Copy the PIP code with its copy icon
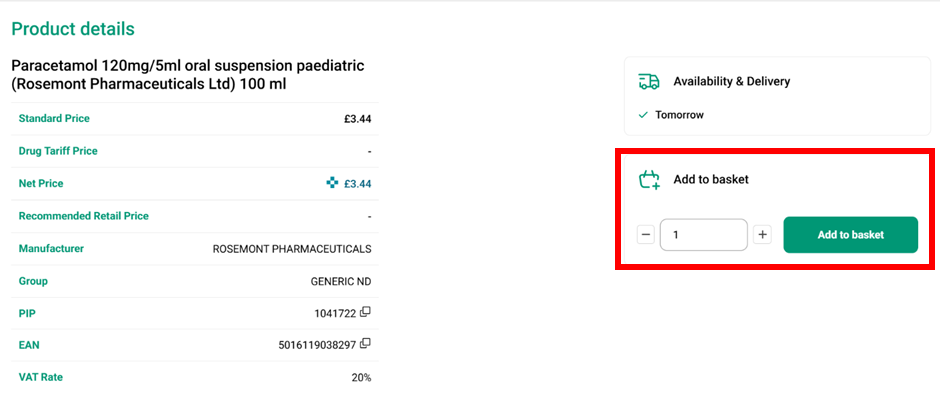The image size is (940, 400). (x=366, y=313)
